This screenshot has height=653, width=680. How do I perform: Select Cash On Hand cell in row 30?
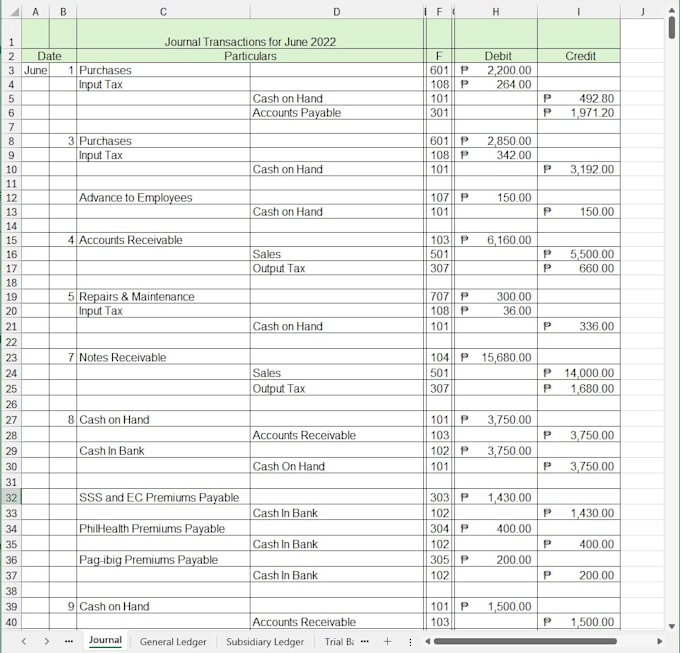[x=337, y=467]
